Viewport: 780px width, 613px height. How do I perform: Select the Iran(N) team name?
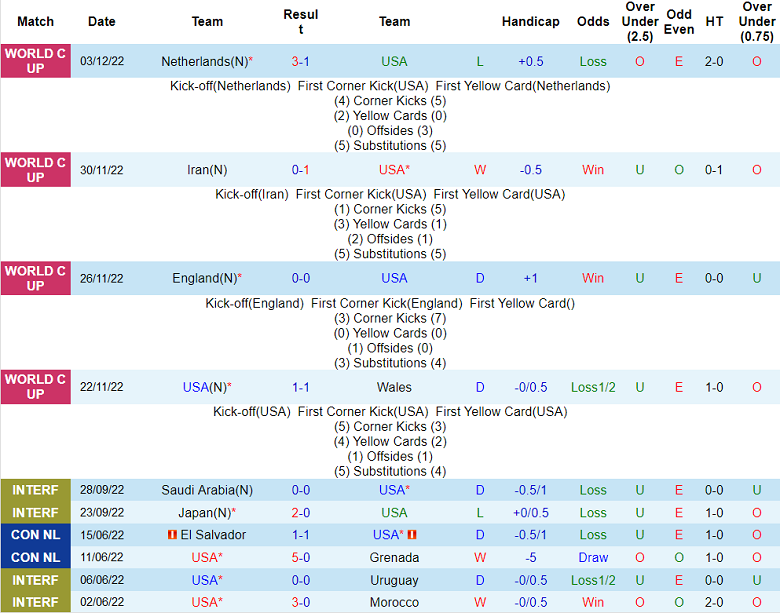[x=207, y=170]
